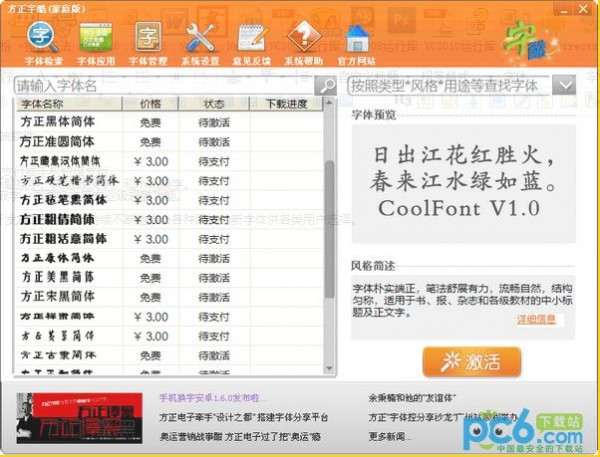Screen dimensions: 600x457
Task: Click the magnifier search button
Action: (325, 86)
